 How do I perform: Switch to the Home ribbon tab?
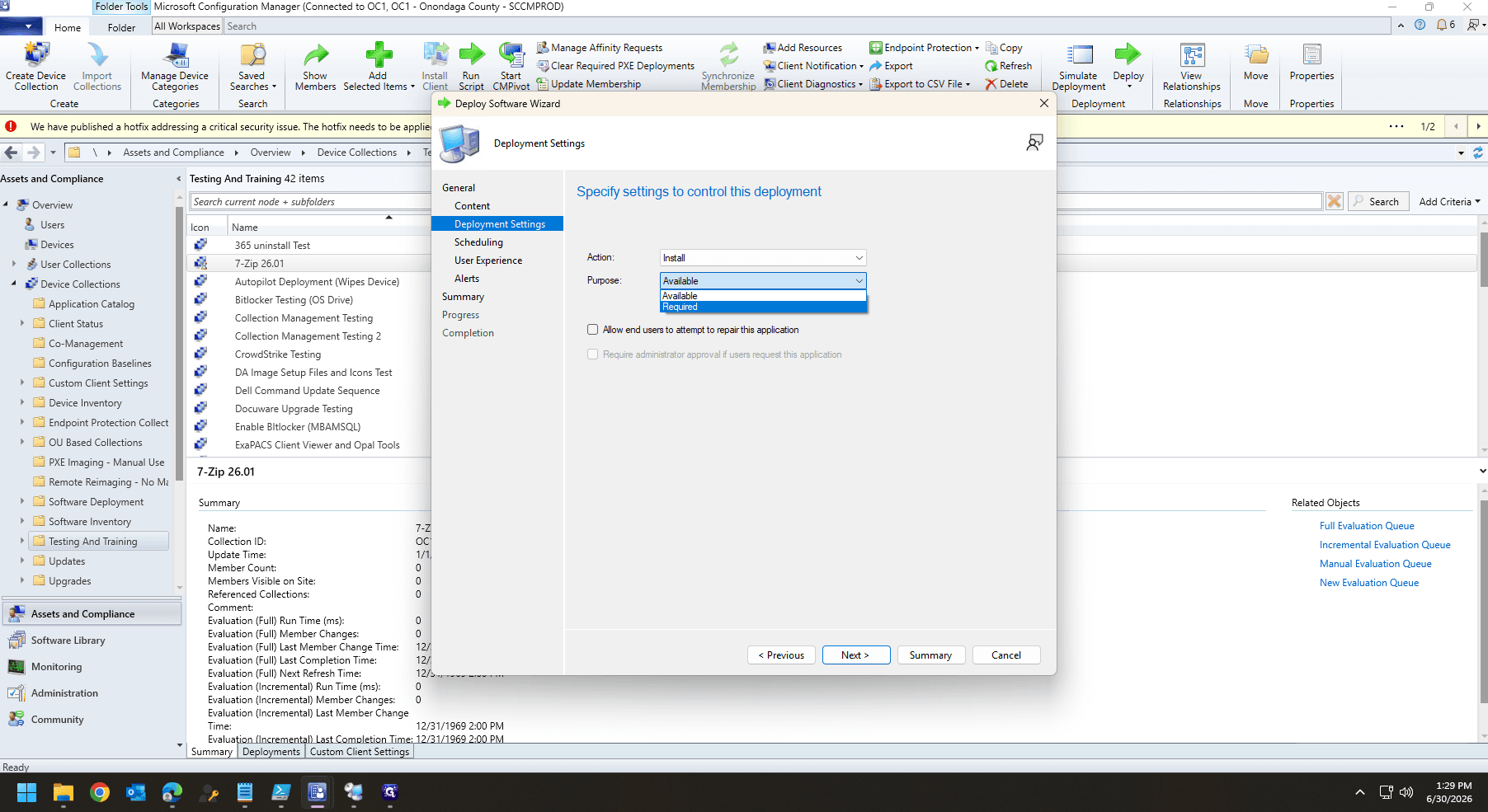click(x=68, y=27)
